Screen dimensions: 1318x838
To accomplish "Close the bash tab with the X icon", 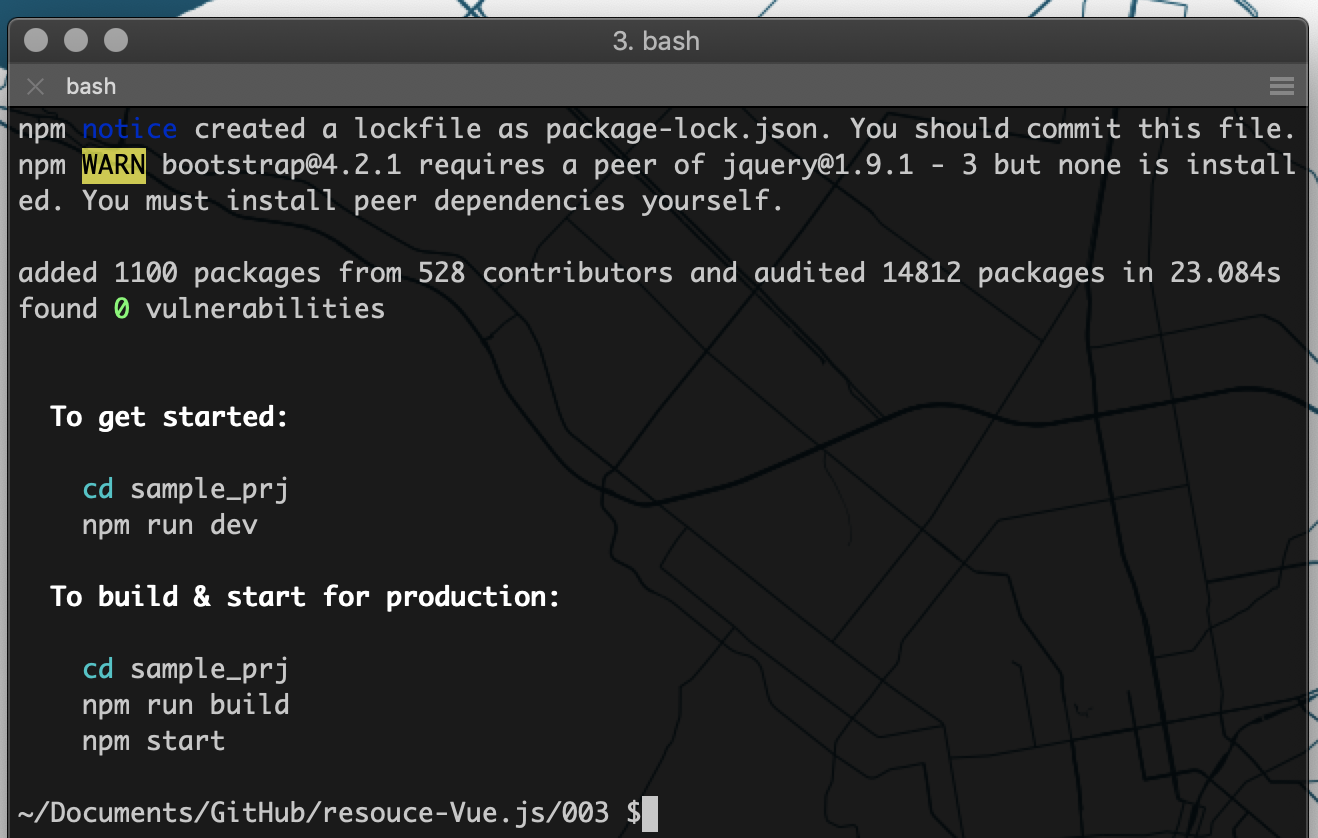I will click(36, 87).
